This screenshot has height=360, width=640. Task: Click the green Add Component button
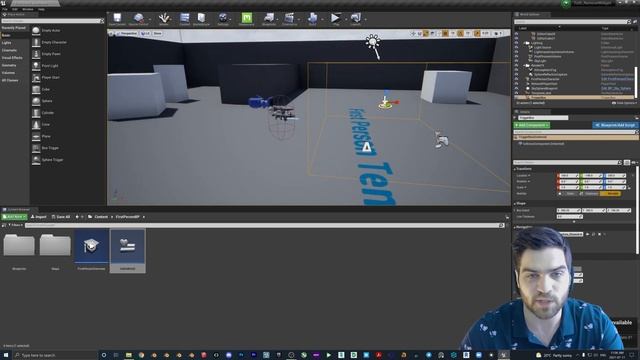point(532,125)
